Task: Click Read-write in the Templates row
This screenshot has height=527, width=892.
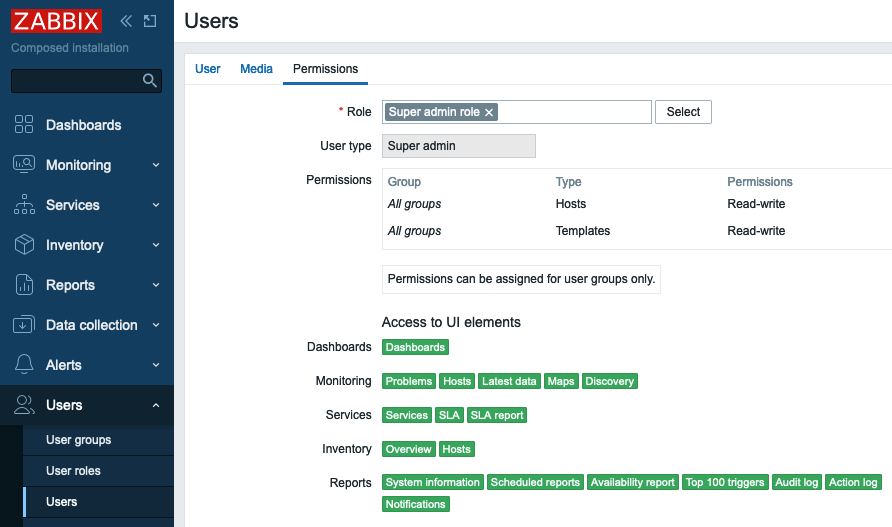Action: (756, 231)
